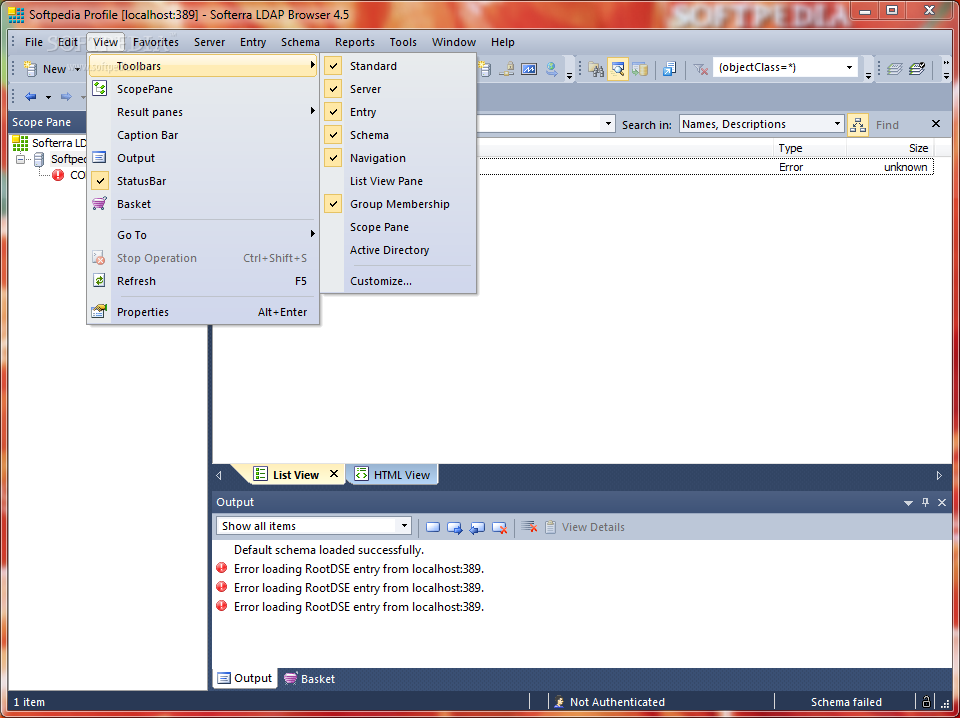
Task: Click the padlock server toolbar icon
Action: click(506, 69)
